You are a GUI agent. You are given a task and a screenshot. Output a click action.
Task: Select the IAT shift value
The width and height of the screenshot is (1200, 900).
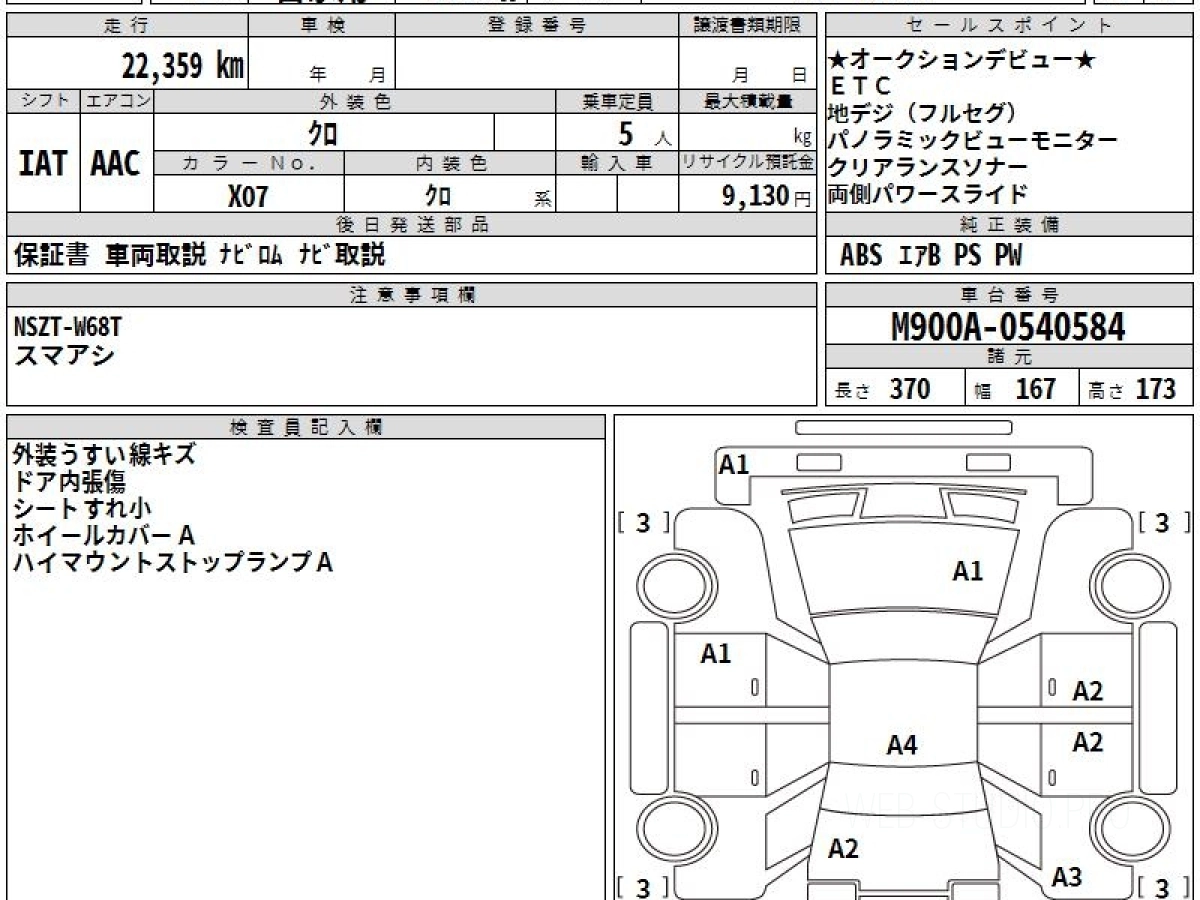(43, 163)
